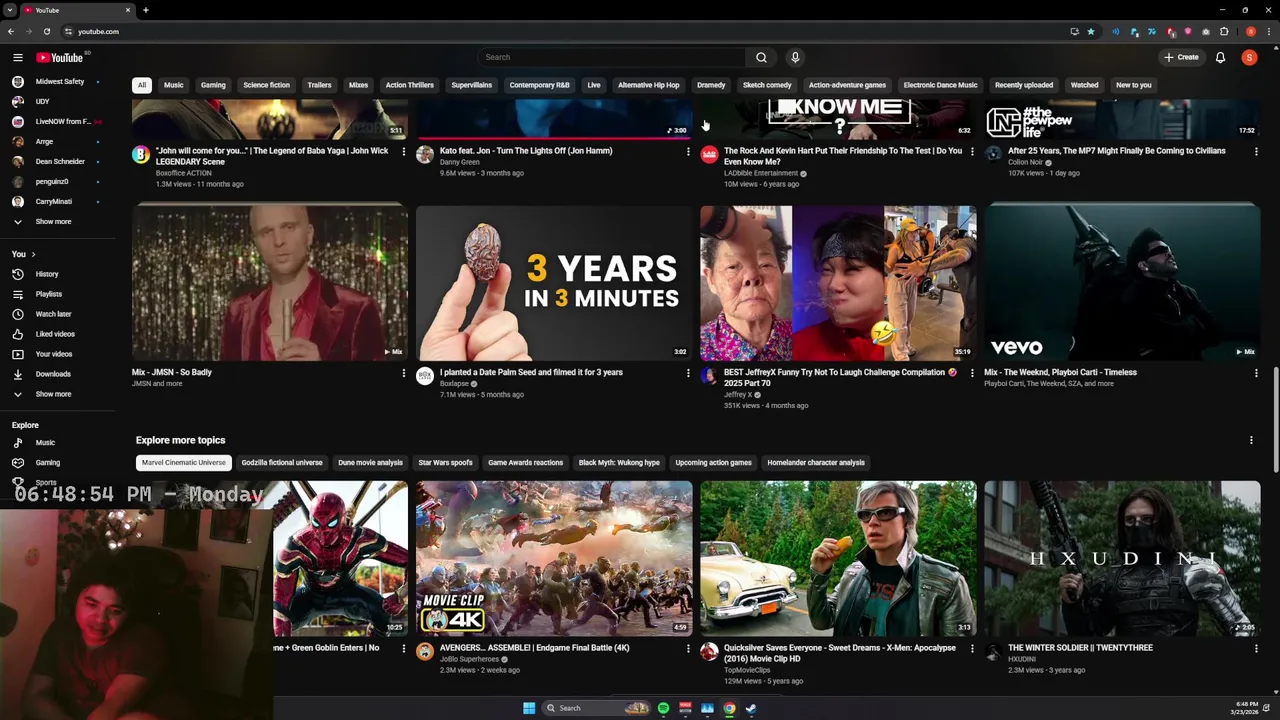
Task: Open options for the JeffreyX compilation video
Action: (972, 373)
